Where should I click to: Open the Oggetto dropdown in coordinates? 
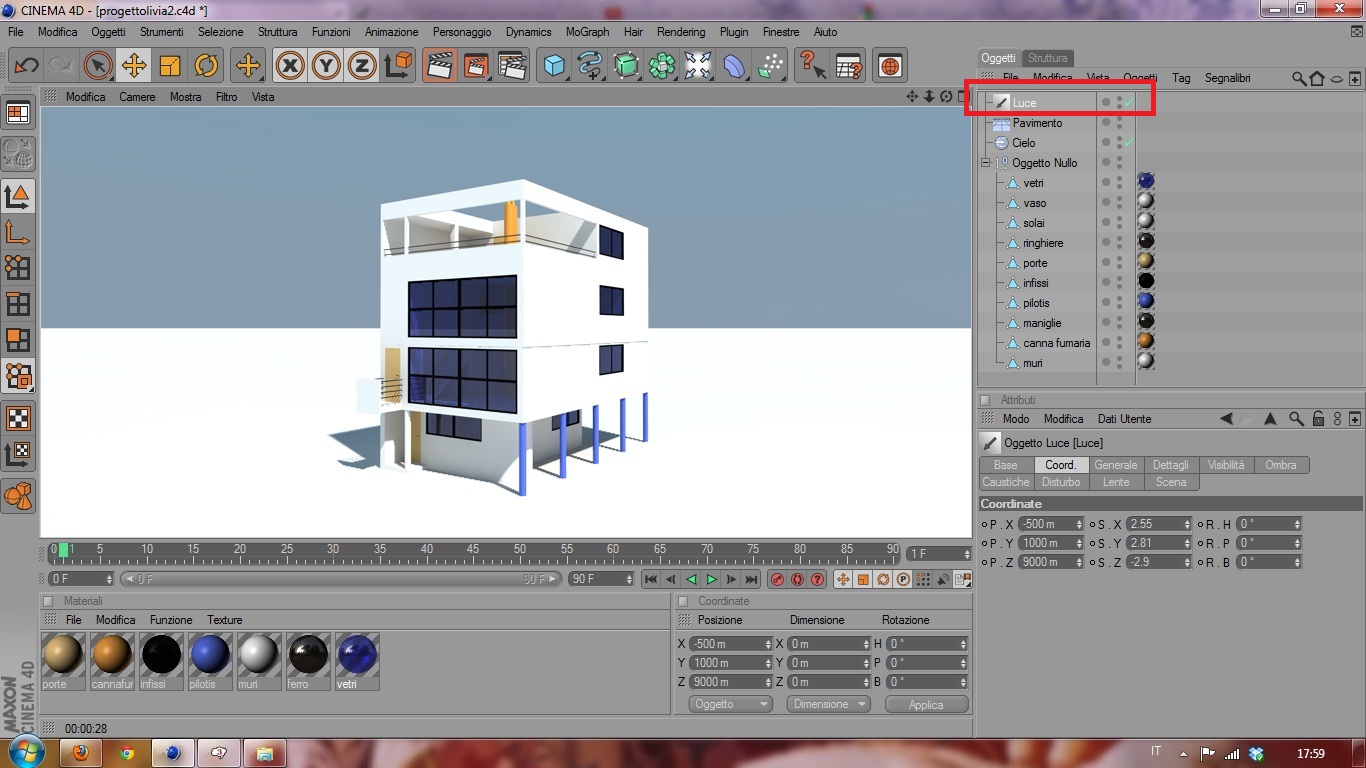(731, 704)
